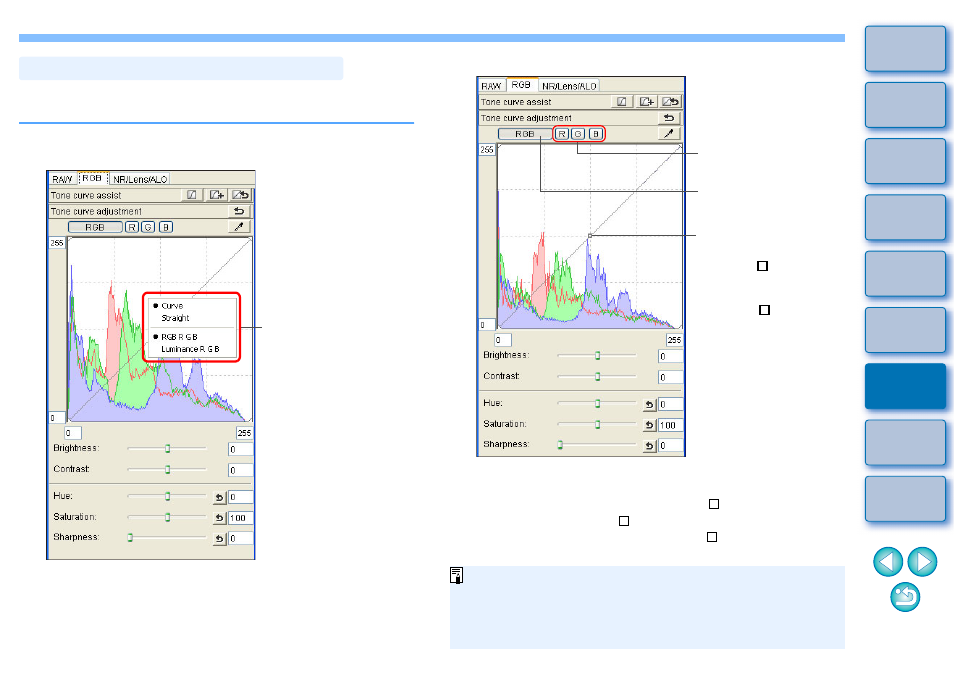The width and height of the screenshot is (954, 674).
Task: Select G channel button in left palette
Action: coord(148,227)
